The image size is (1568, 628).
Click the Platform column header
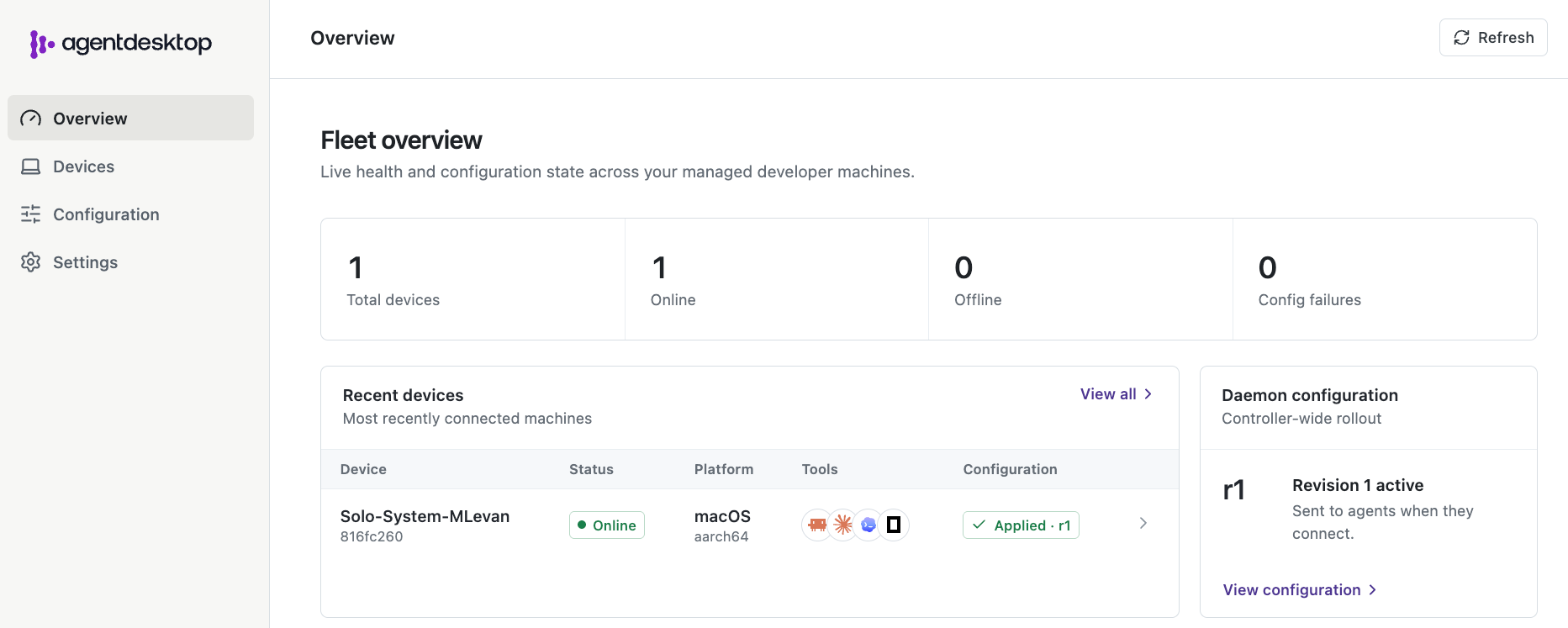click(x=724, y=469)
